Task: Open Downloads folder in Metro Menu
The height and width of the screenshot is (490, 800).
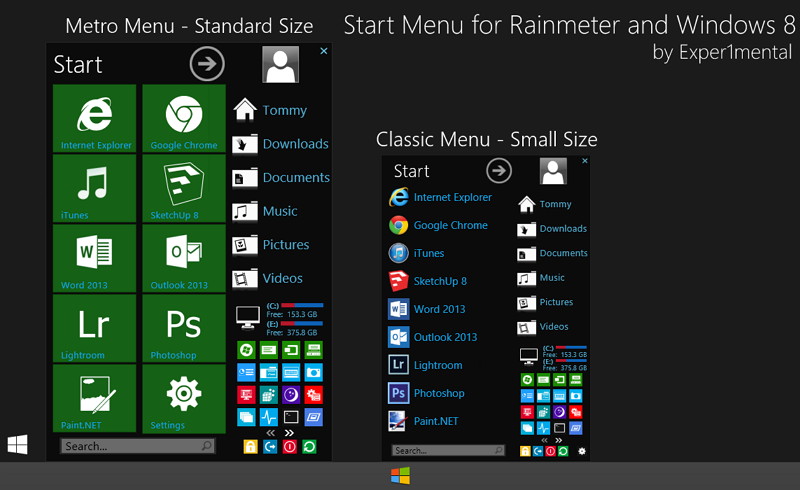Action: click(x=280, y=144)
